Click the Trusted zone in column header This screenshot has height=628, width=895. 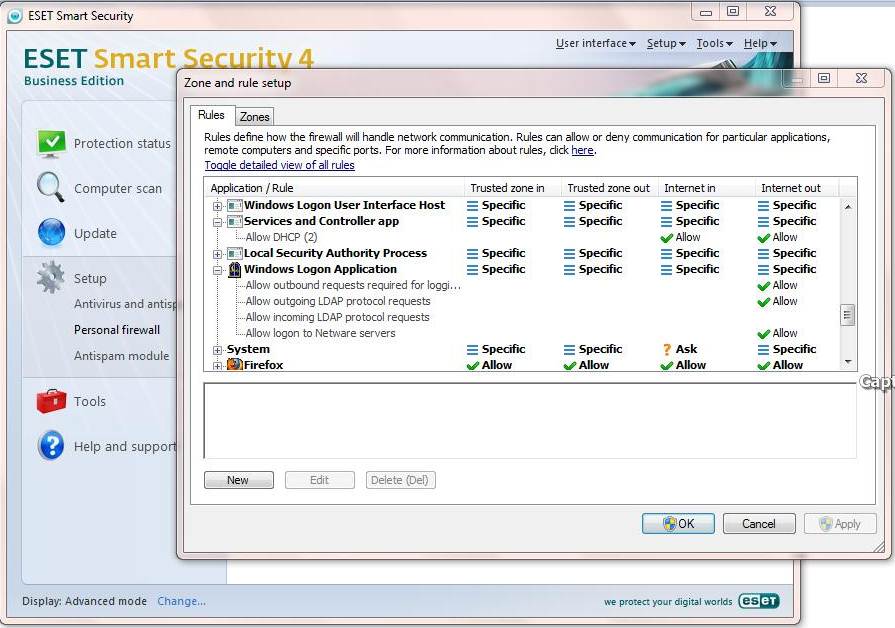tap(513, 188)
